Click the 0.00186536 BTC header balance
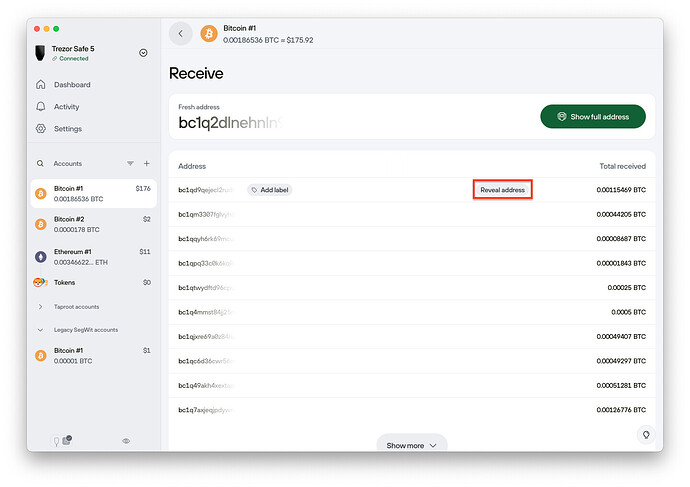 [x=251, y=40]
